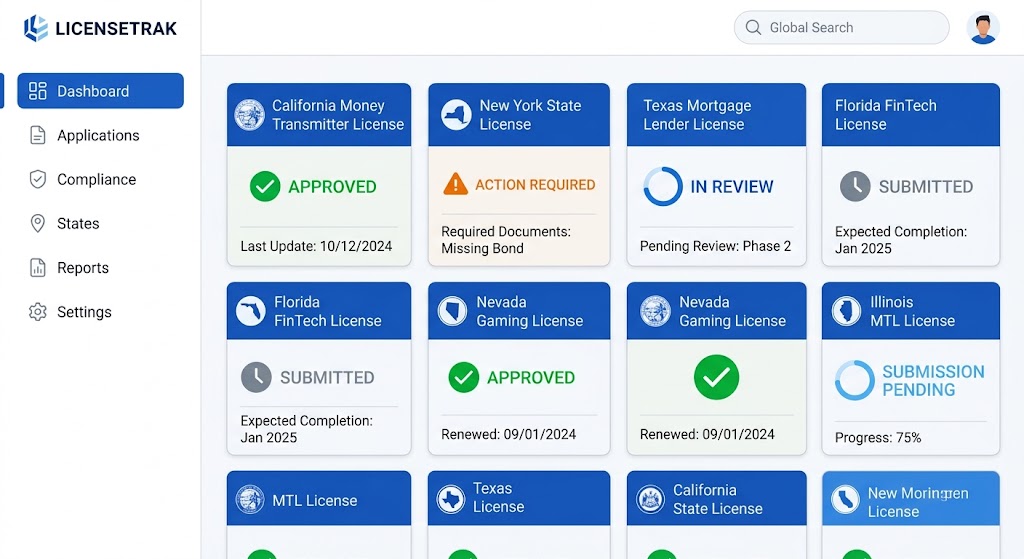Viewport: 1024px width, 559px height.
Task: Open the Reports chart icon in sidebar
Action: point(38,268)
